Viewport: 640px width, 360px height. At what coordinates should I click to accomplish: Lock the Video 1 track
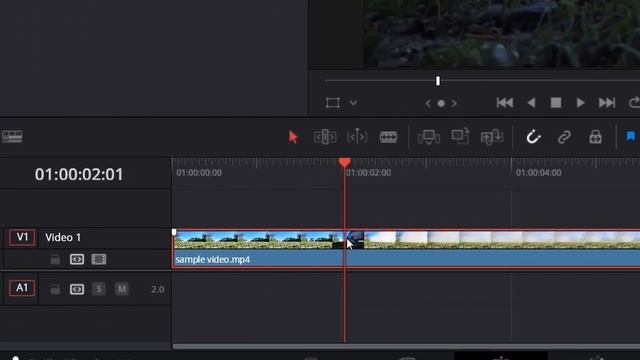click(x=55, y=259)
